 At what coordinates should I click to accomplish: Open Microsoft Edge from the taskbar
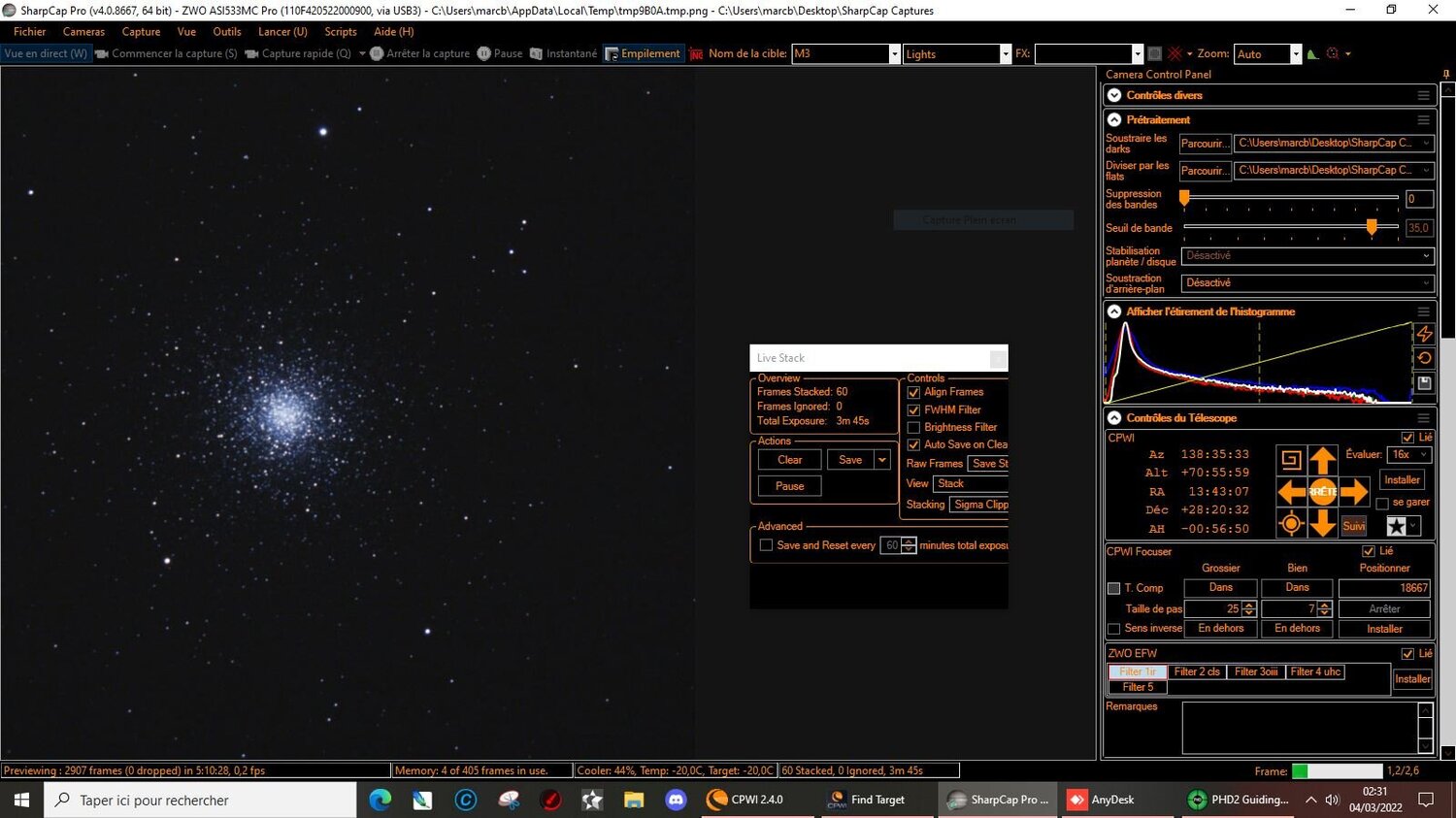(380, 800)
